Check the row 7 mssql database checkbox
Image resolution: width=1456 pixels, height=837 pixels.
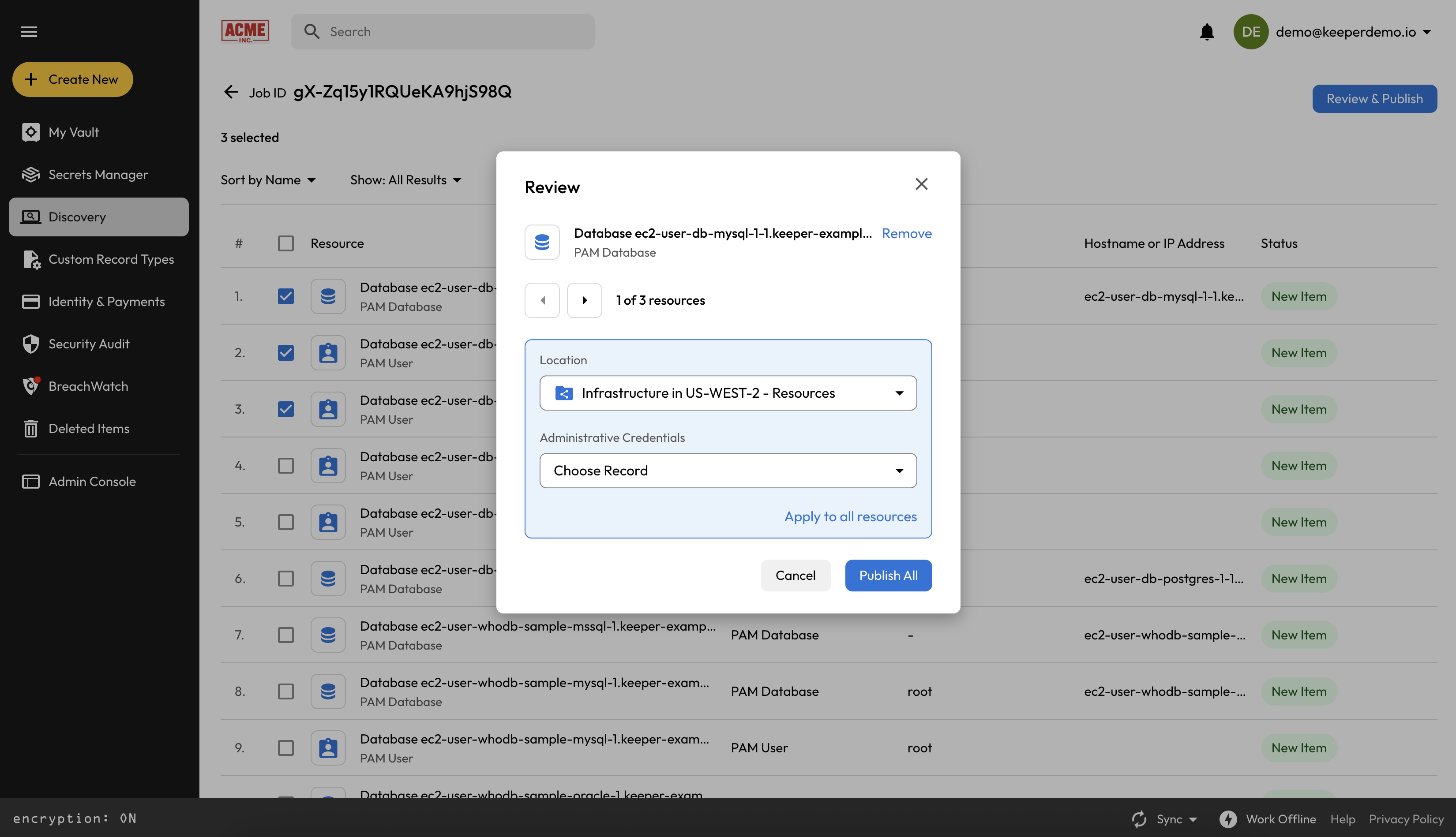286,635
